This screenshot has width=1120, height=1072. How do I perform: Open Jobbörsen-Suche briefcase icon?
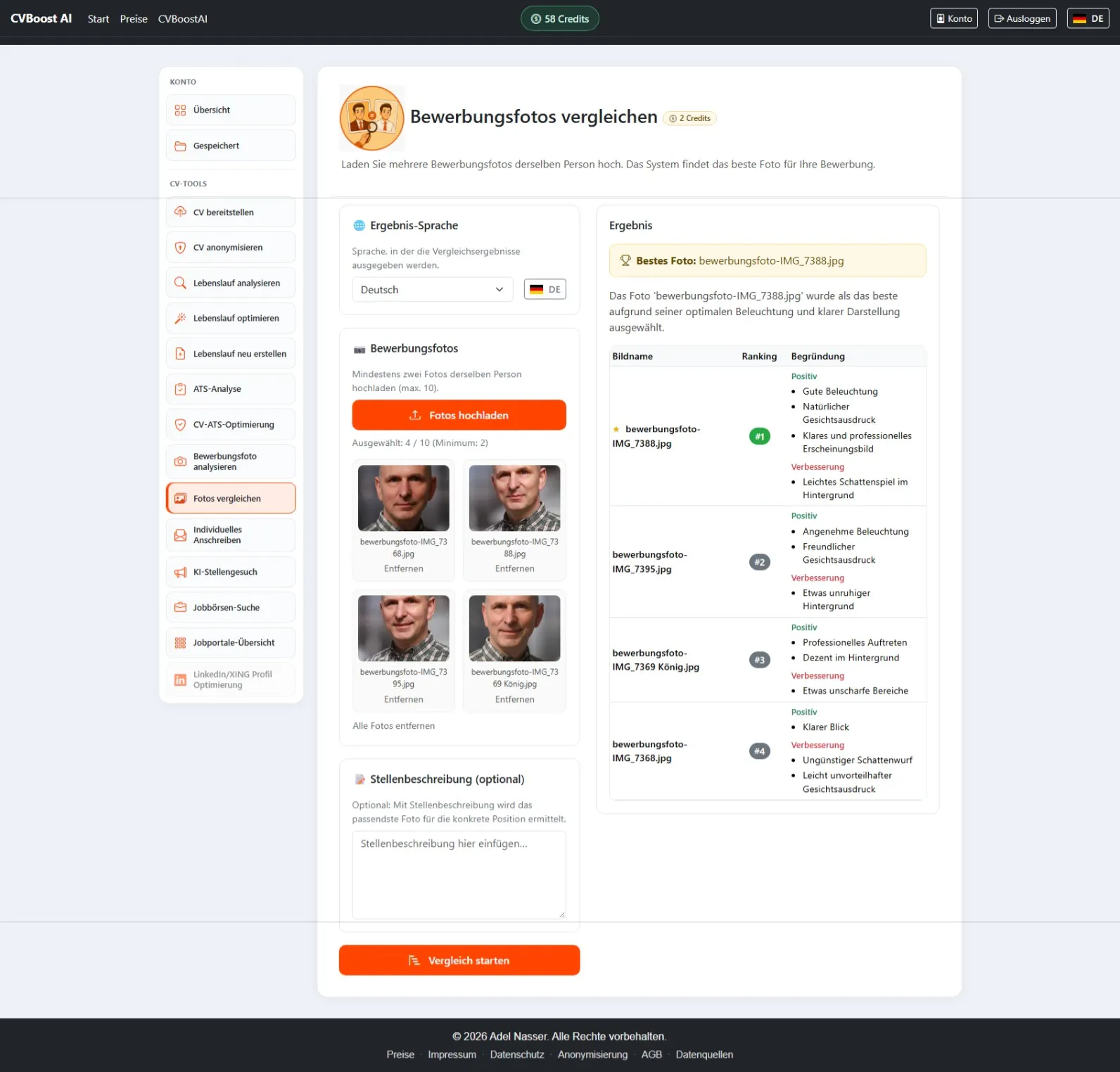(180, 608)
